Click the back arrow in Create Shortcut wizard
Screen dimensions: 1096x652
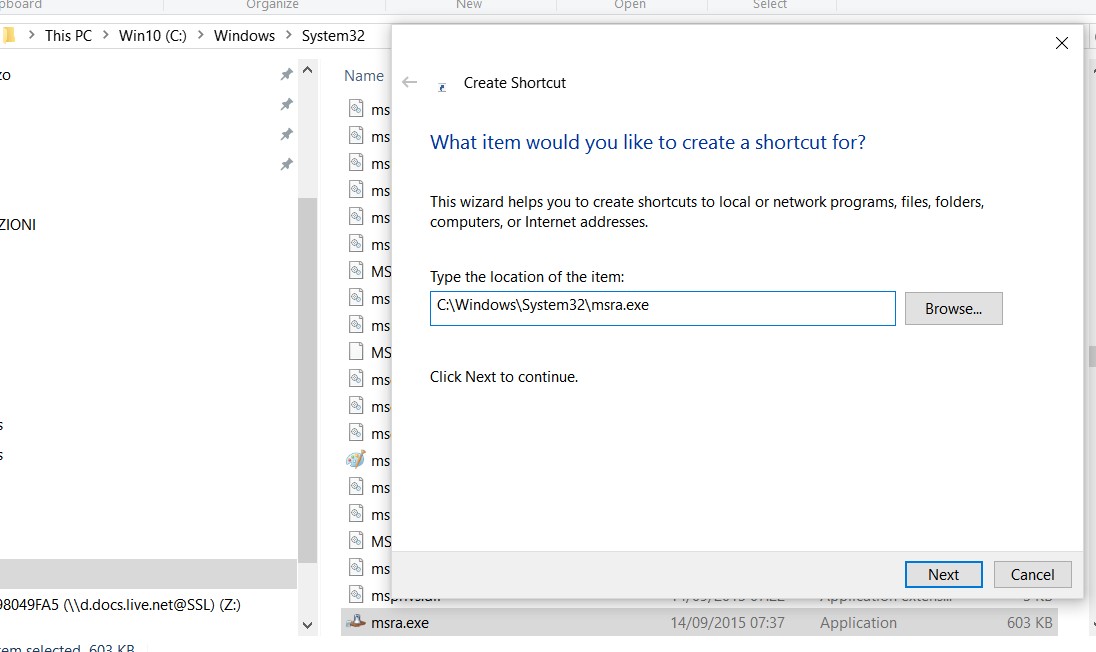pos(409,83)
